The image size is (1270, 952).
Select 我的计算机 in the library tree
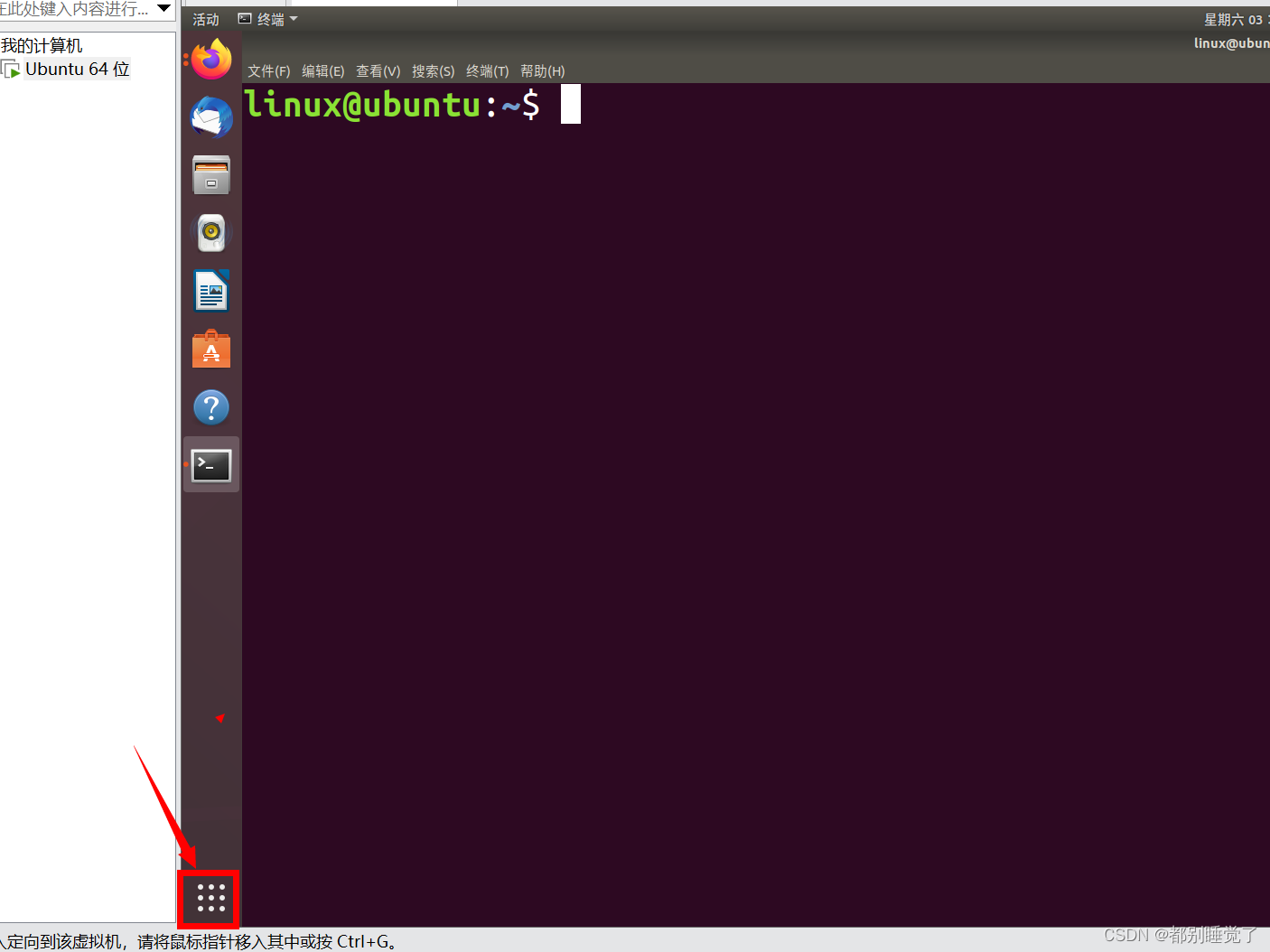42,45
